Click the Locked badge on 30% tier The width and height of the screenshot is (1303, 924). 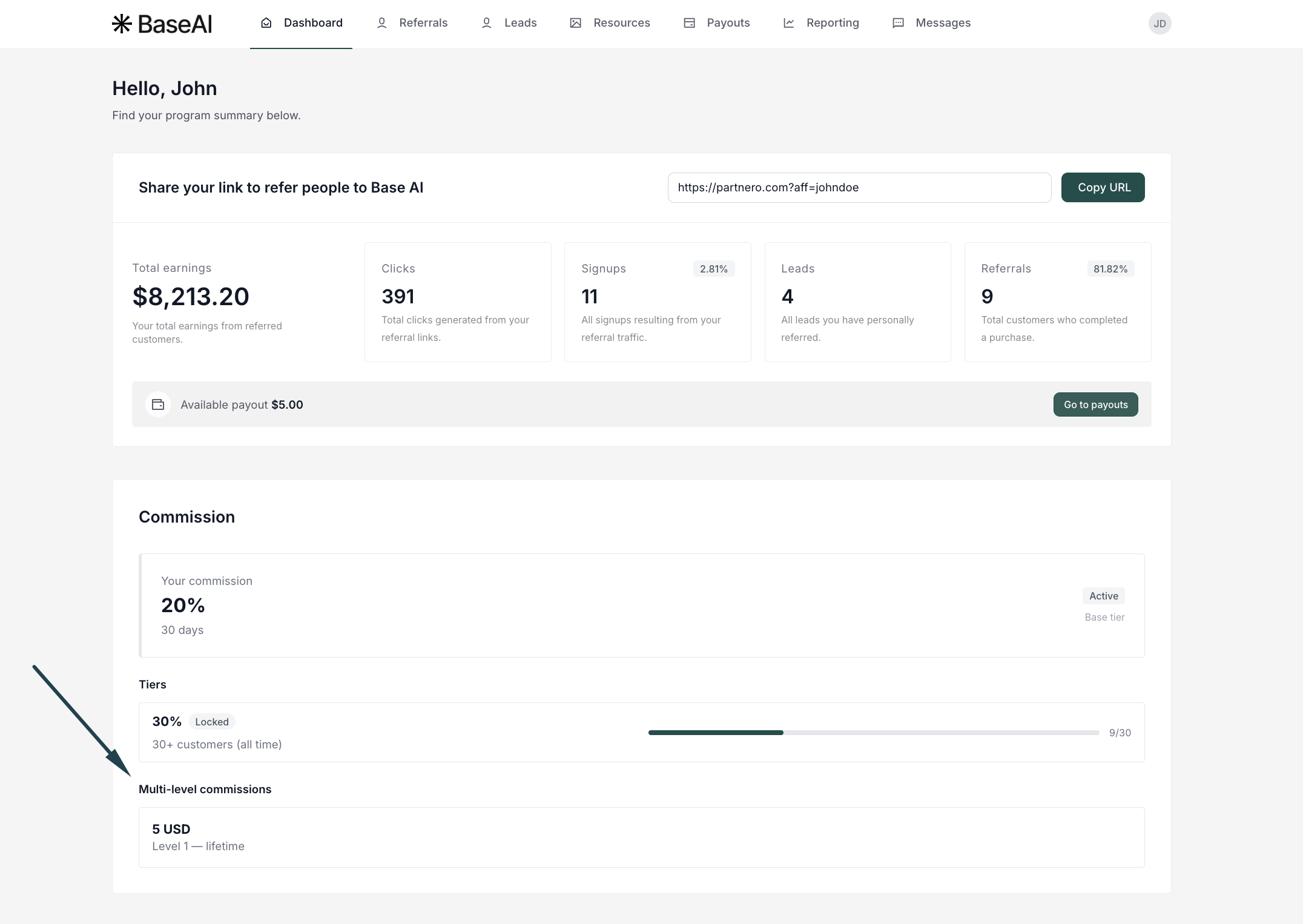[212, 722]
